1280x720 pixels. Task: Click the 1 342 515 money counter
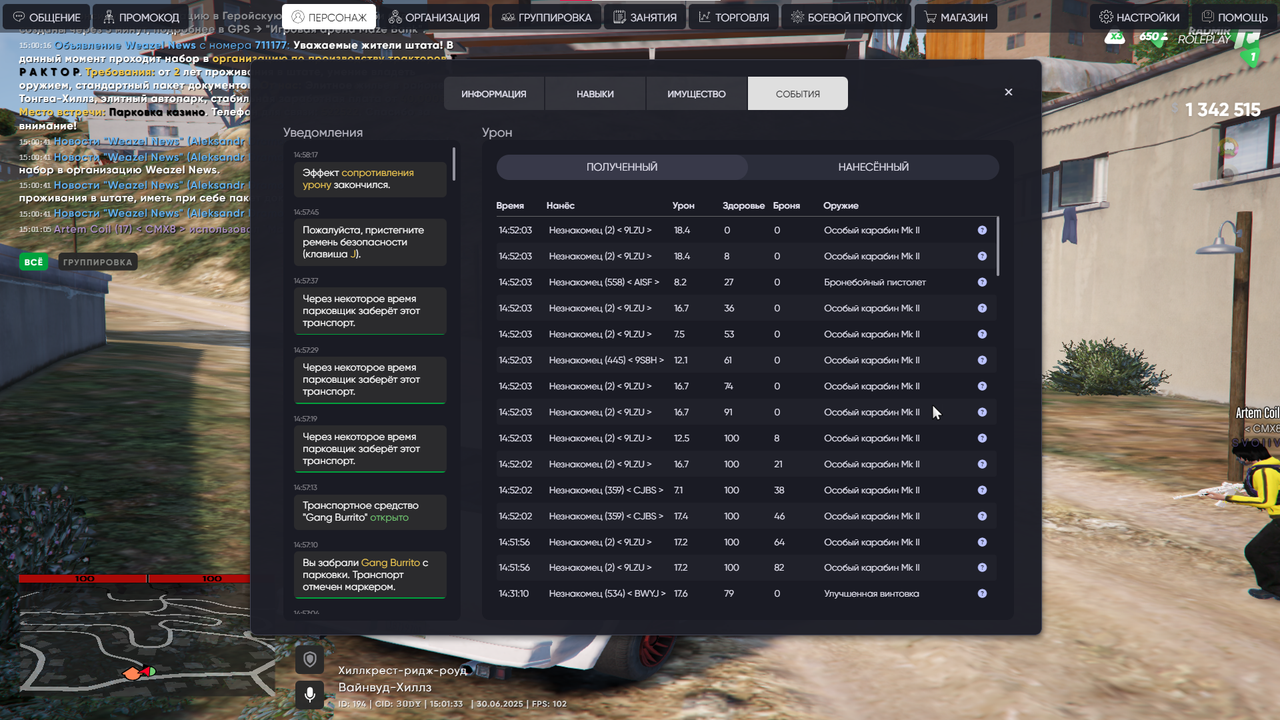tap(1222, 110)
